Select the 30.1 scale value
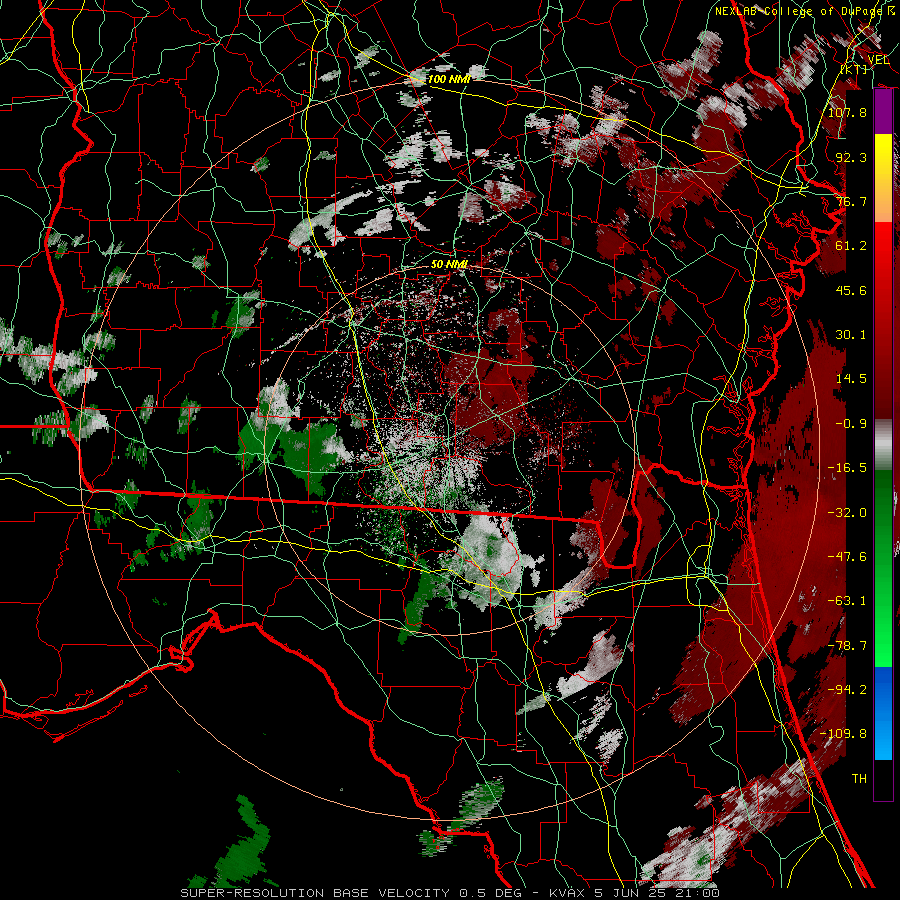The width and height of the screenshot is (900, 900). 851,335
